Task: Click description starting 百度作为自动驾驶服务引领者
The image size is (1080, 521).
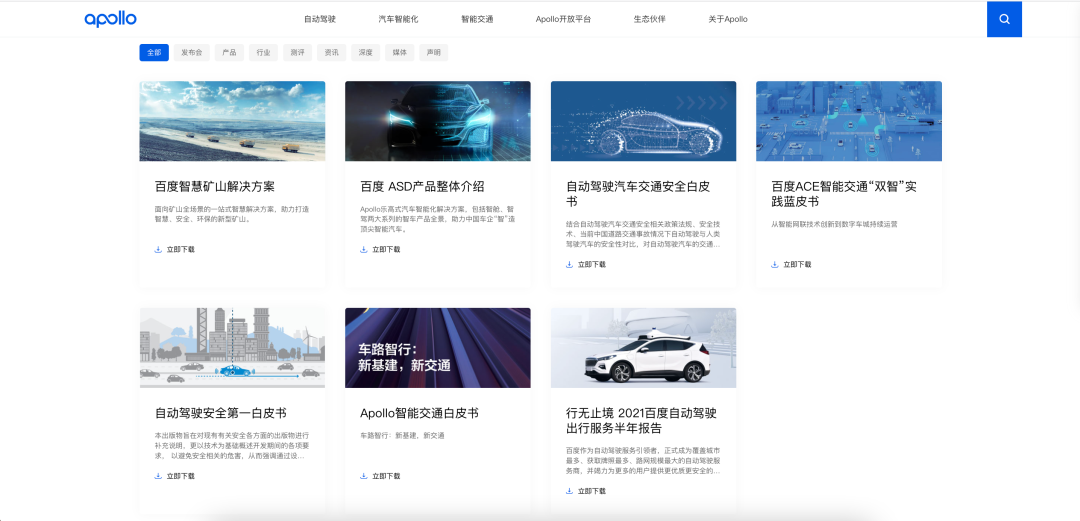Action: (x=643, y=461)
